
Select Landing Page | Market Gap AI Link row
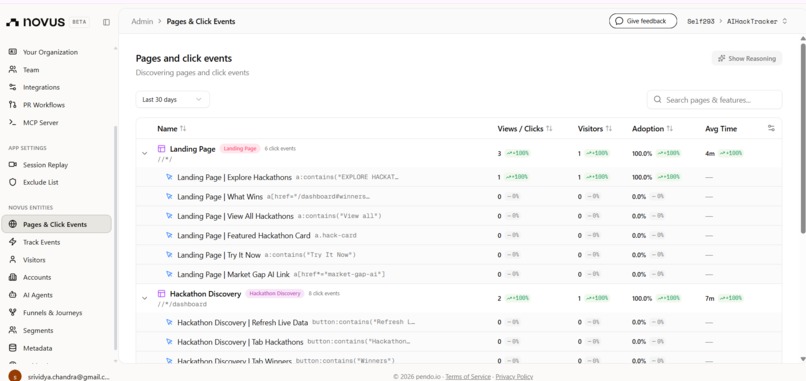459,274
